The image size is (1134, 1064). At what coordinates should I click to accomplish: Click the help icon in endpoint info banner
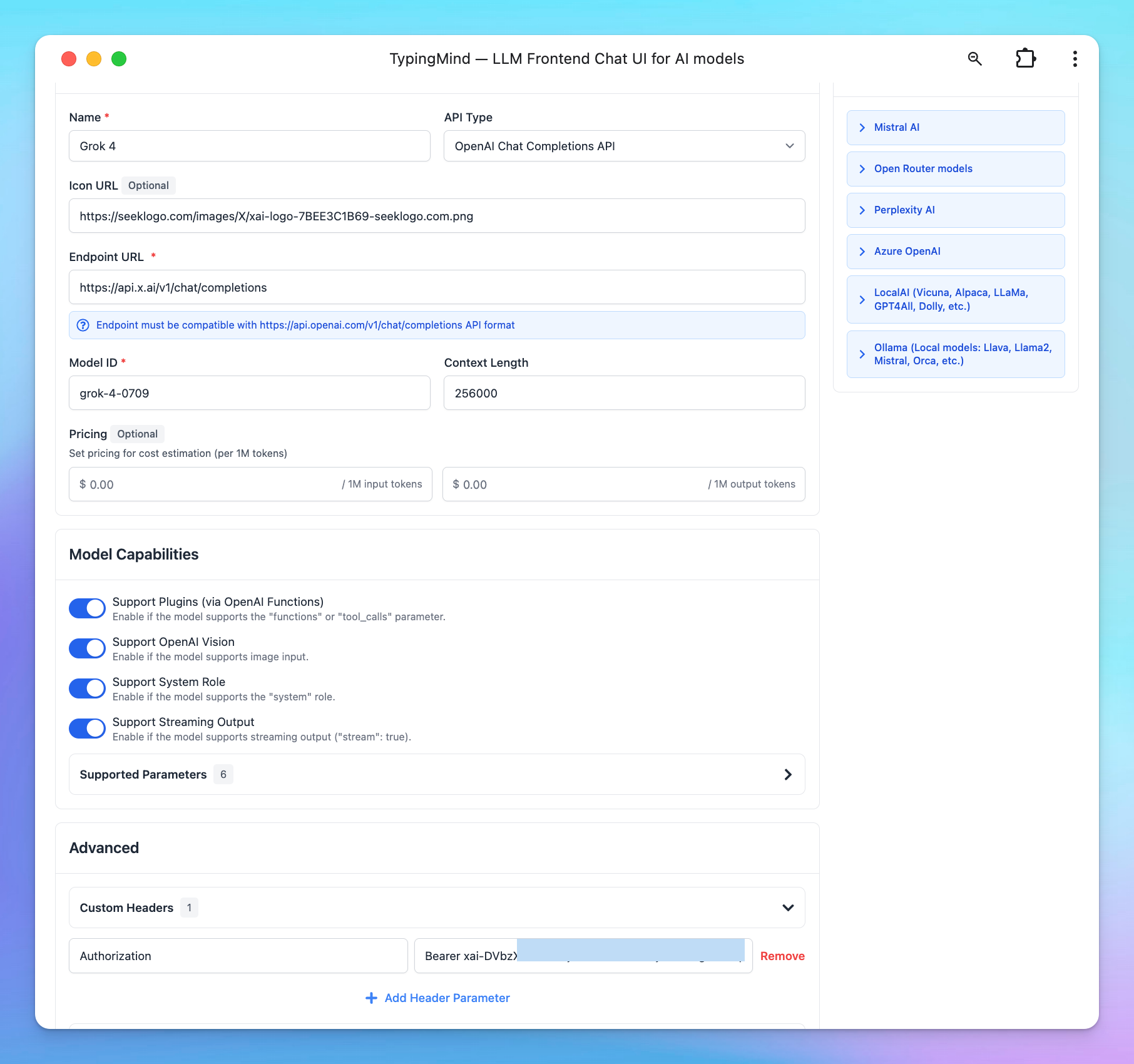pyautogui.click(x=83, y=325)
